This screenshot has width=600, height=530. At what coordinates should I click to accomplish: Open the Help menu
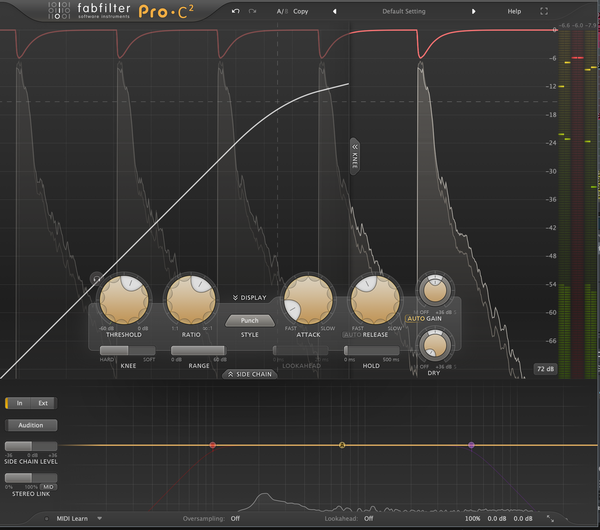point(514,11)
